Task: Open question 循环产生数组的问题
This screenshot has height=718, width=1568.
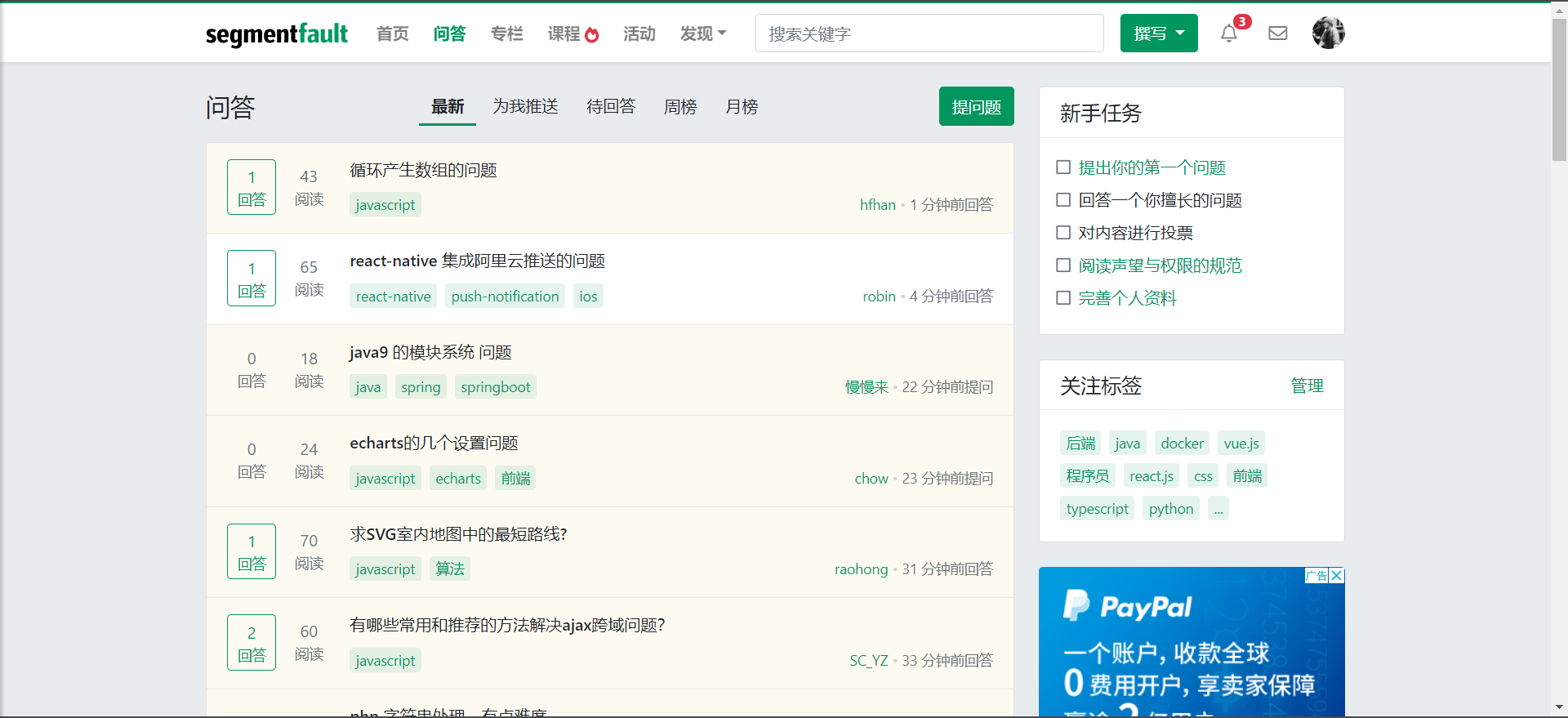Action: click(423, 170)
